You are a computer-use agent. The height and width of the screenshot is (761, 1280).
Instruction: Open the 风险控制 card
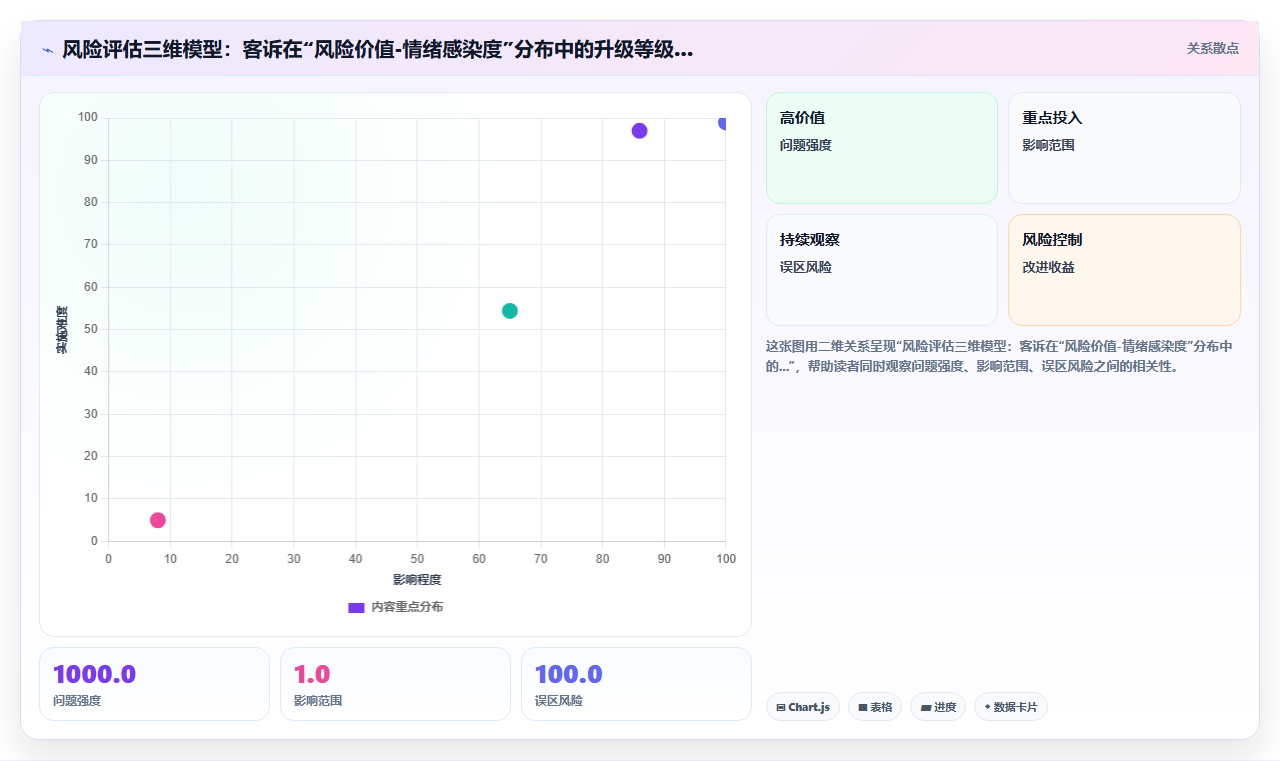click(x=1124, y=270)
